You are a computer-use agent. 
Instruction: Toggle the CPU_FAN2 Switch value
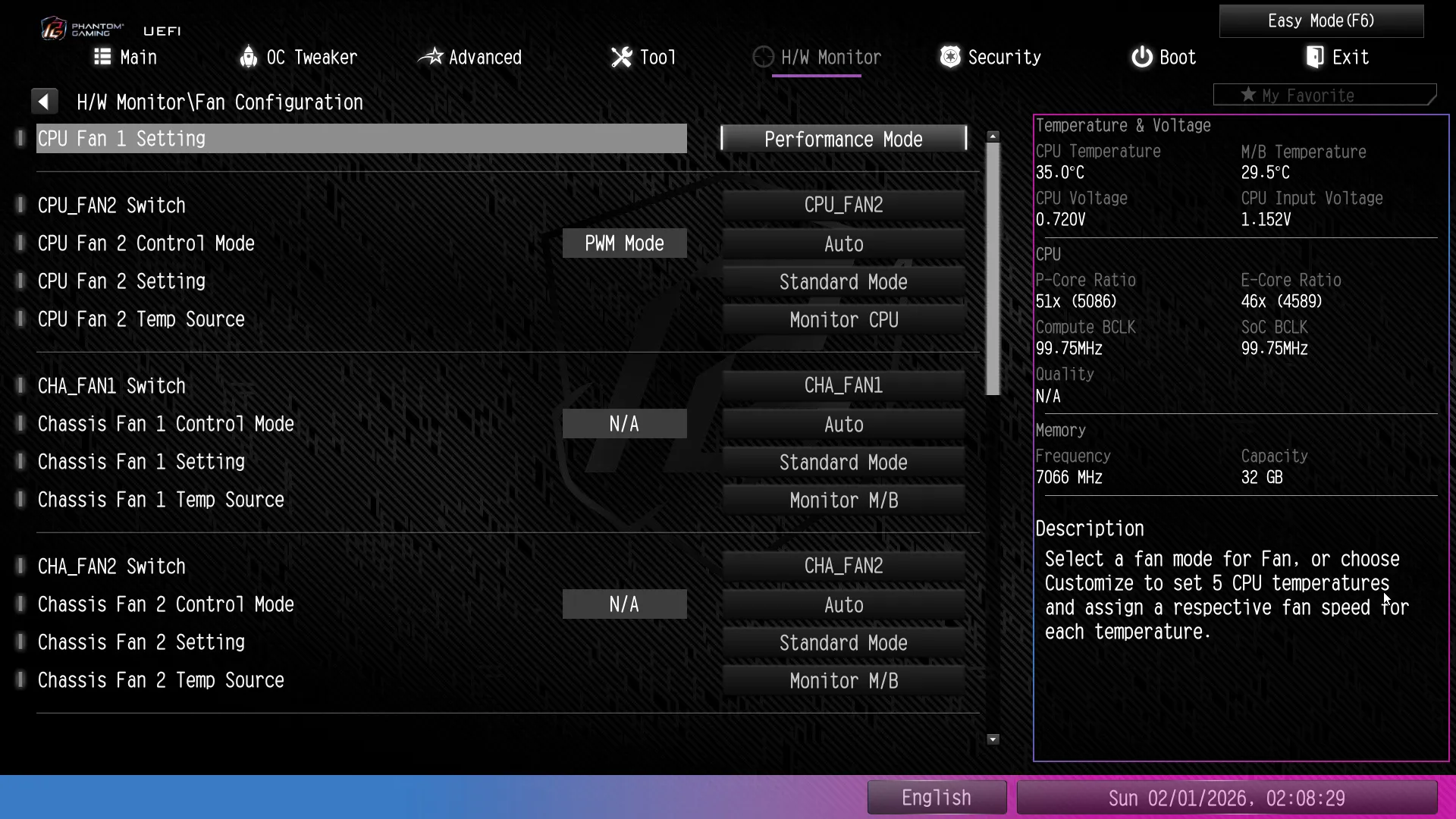coord(843,205)
